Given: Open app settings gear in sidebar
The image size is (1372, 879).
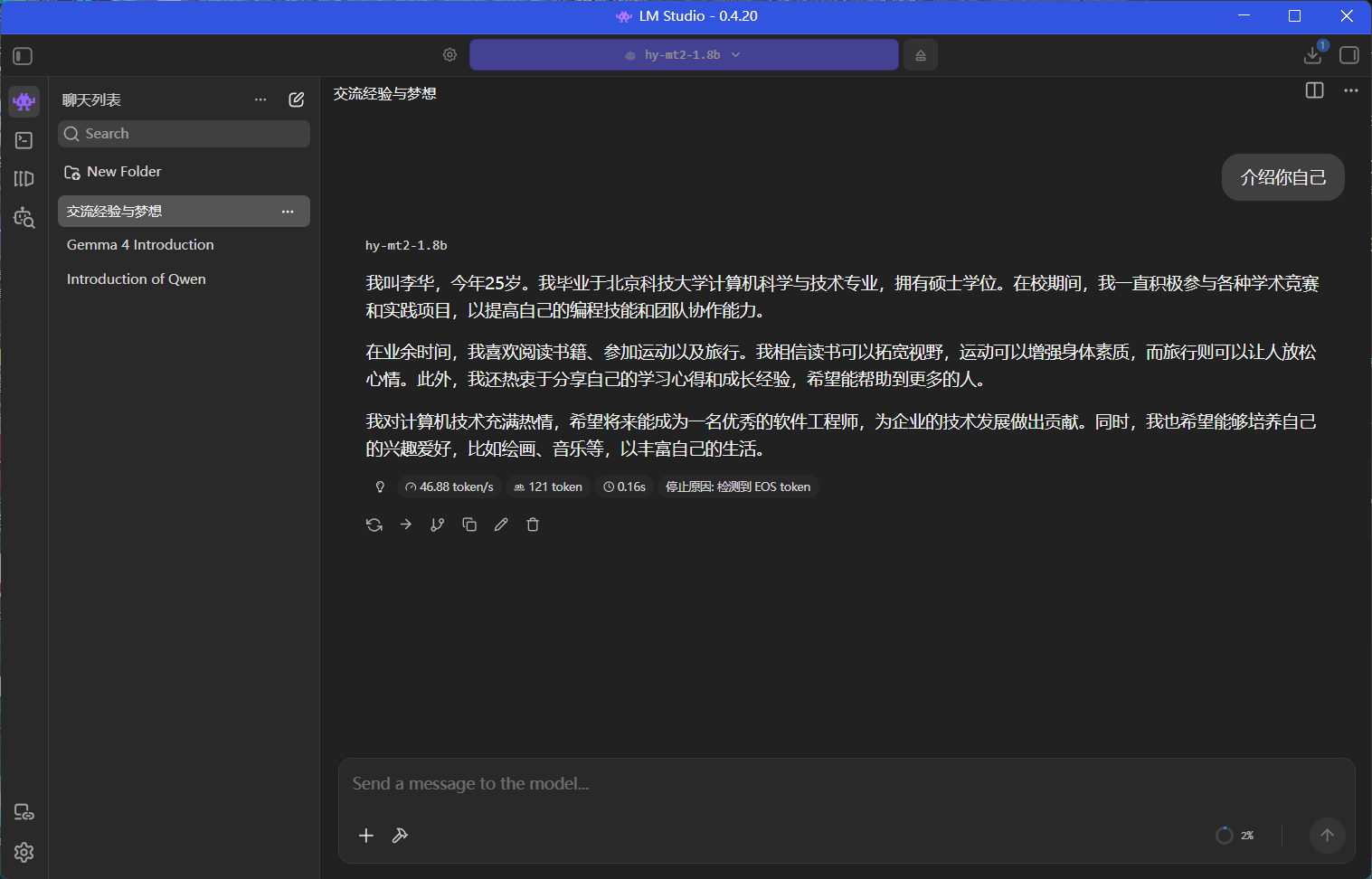Looking at the screenshot, I should pyautogui.click(x=24, y=852).
